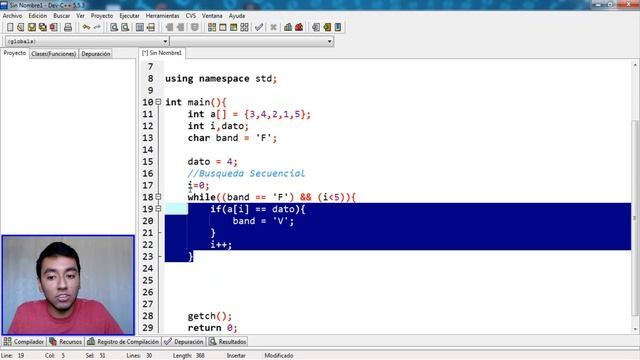
Task: Close the file using the toolbar close icon
Action: (53, 27)
